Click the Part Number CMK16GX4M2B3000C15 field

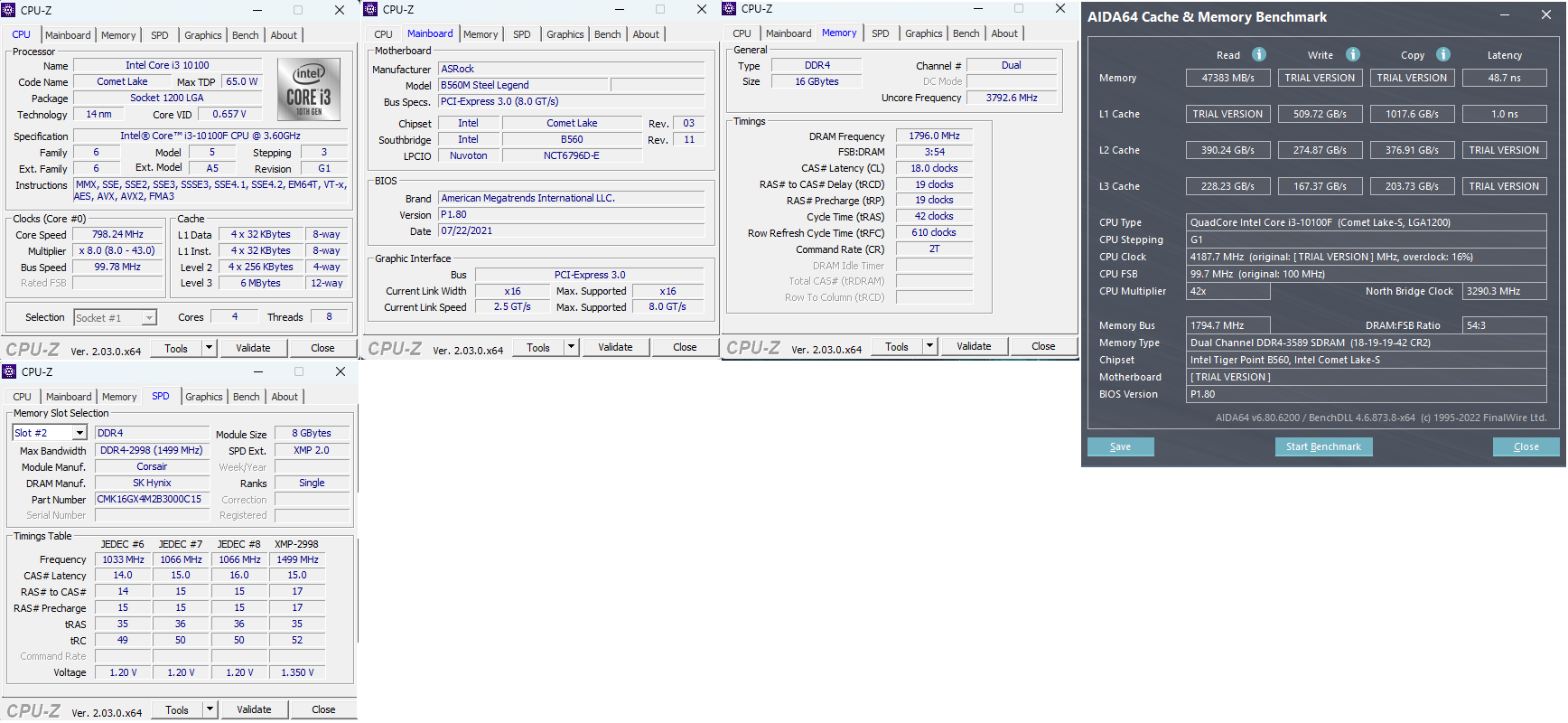(152, 499)
